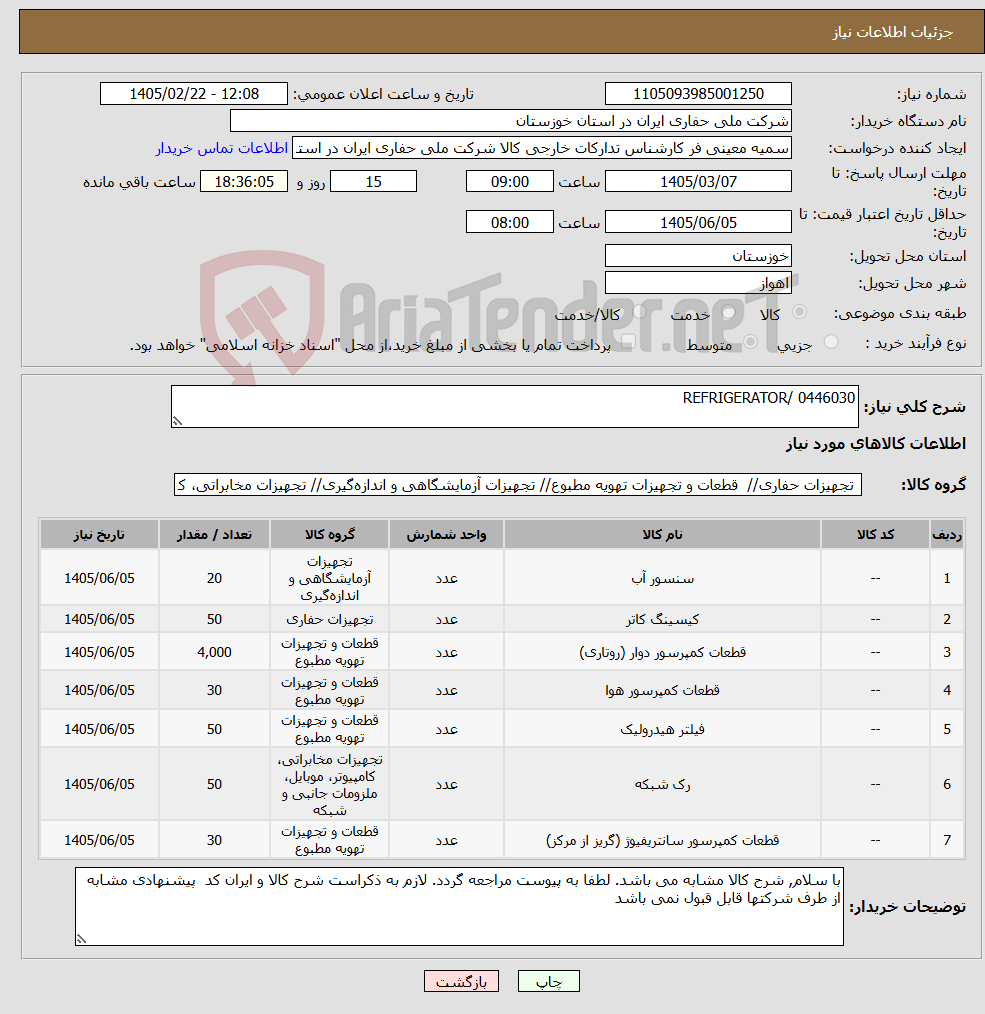Click quantity 20 in سنسور آب row
985x1014 pixels.
[214, 578]
